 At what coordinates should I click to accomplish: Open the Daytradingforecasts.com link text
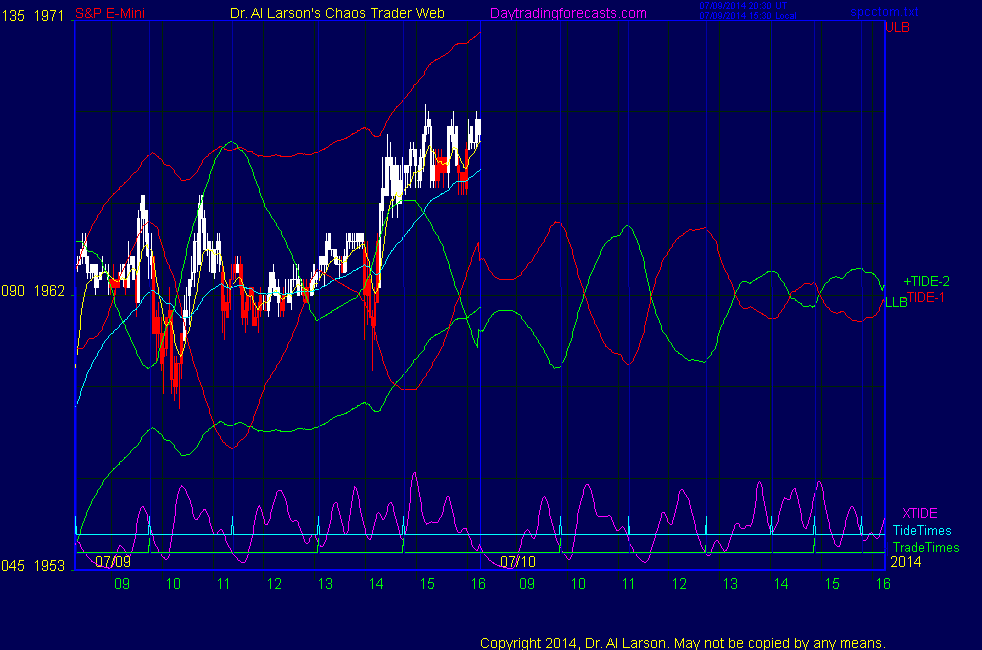pyautogui.click(x=568, y=14)
